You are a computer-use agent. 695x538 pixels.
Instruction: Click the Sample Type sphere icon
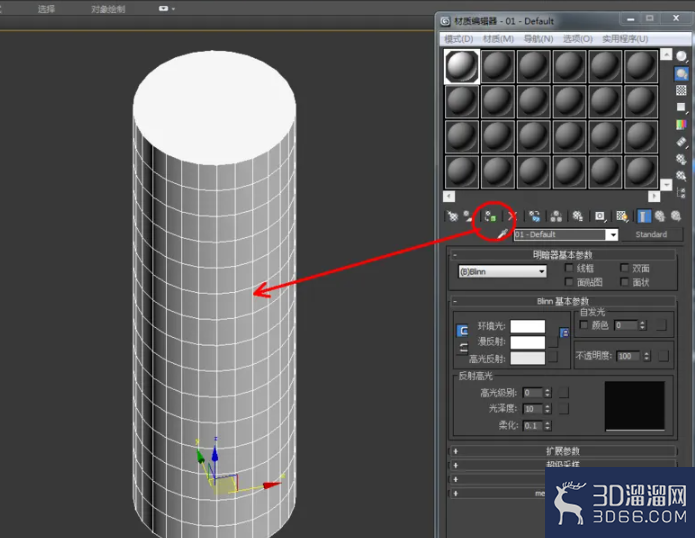tap(682, 56)
